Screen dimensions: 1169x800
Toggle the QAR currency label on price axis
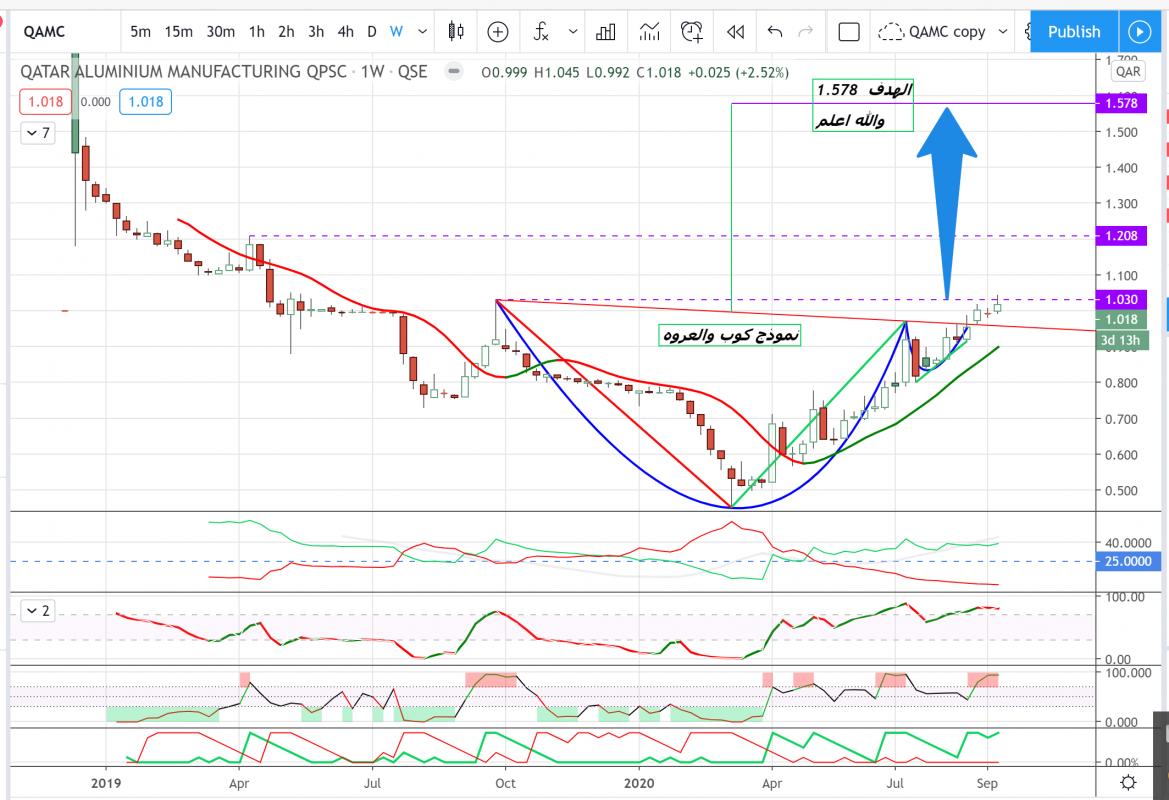[x=1128, y=71]
